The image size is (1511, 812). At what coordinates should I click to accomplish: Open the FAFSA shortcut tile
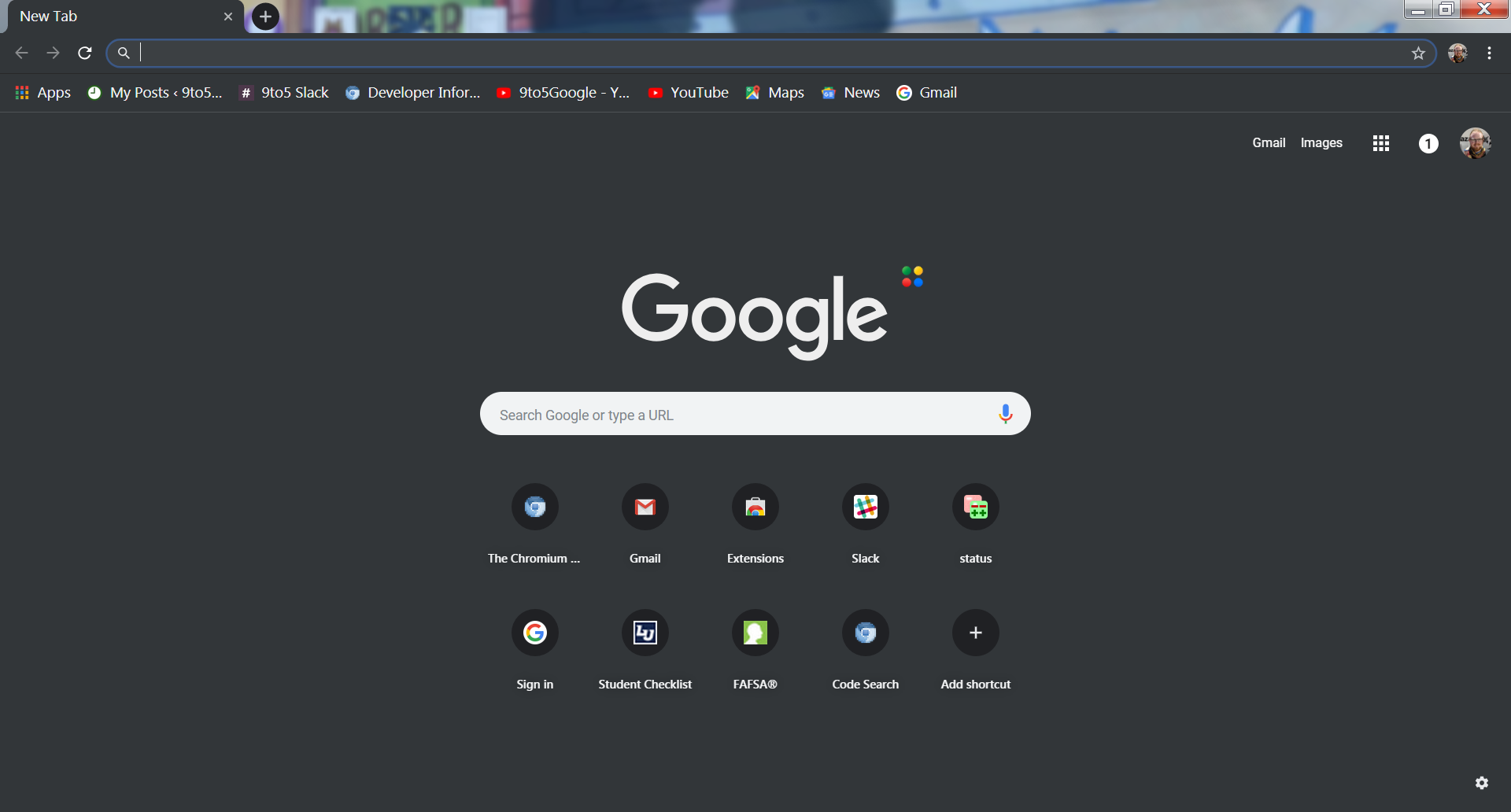point(755,633)
